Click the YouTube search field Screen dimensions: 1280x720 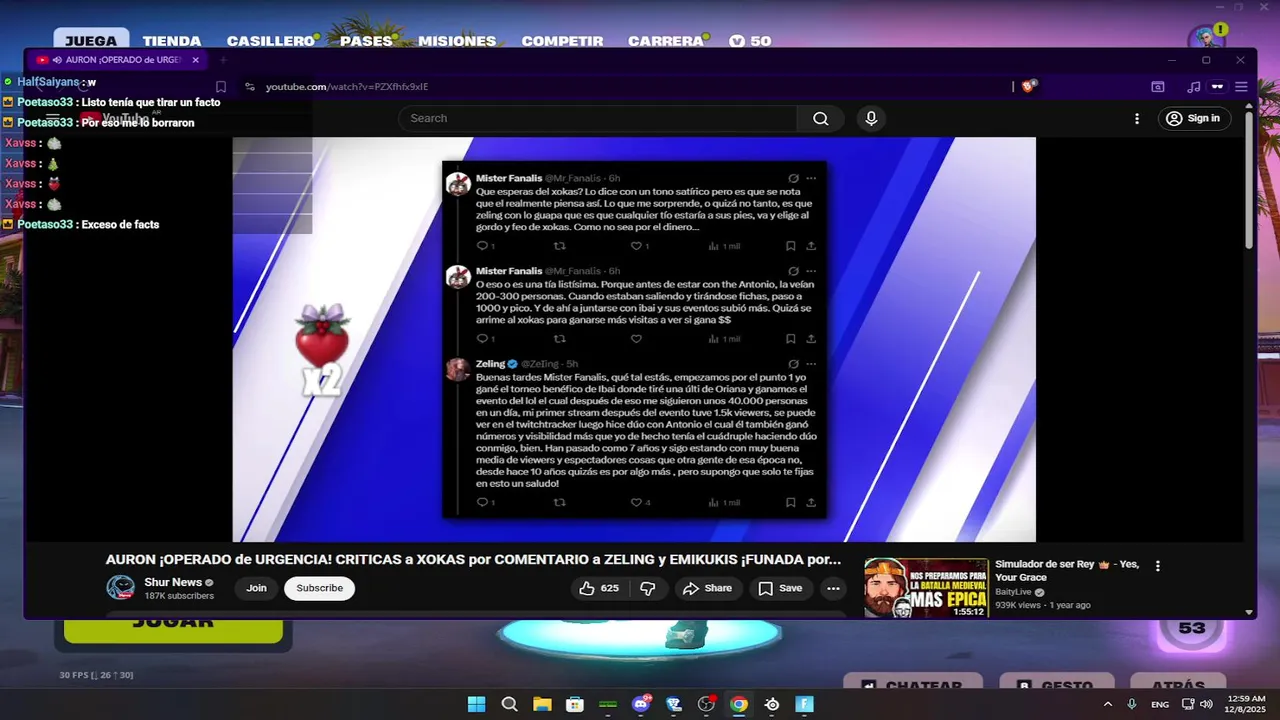pyautogui.click(x=598, y=118)
